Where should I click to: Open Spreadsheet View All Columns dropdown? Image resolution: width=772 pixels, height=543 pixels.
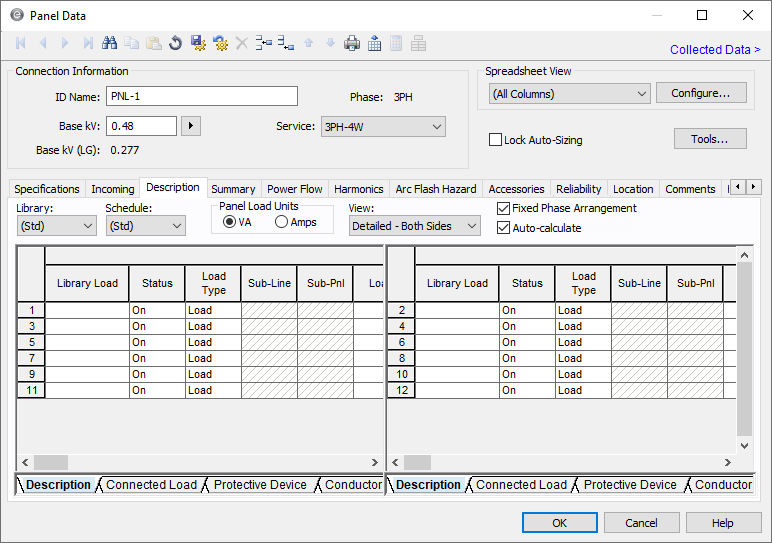pyautogui.click(x=570, y=94)
